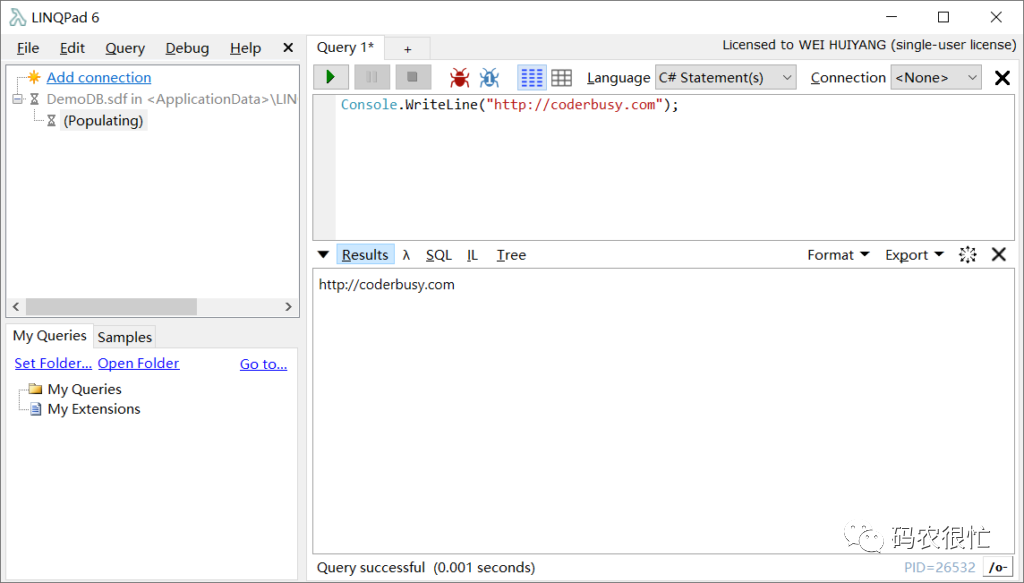This screenshot has height=583, width=1024.
Task: Click the hourglass icon beside DemoDB.sdf
Action: click(x=35, y=99)
